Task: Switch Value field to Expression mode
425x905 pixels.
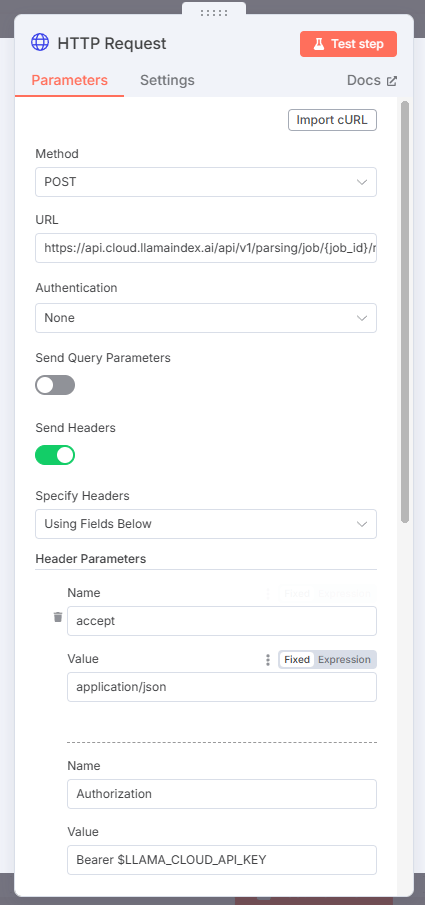Action: click(x=344, y=660)
